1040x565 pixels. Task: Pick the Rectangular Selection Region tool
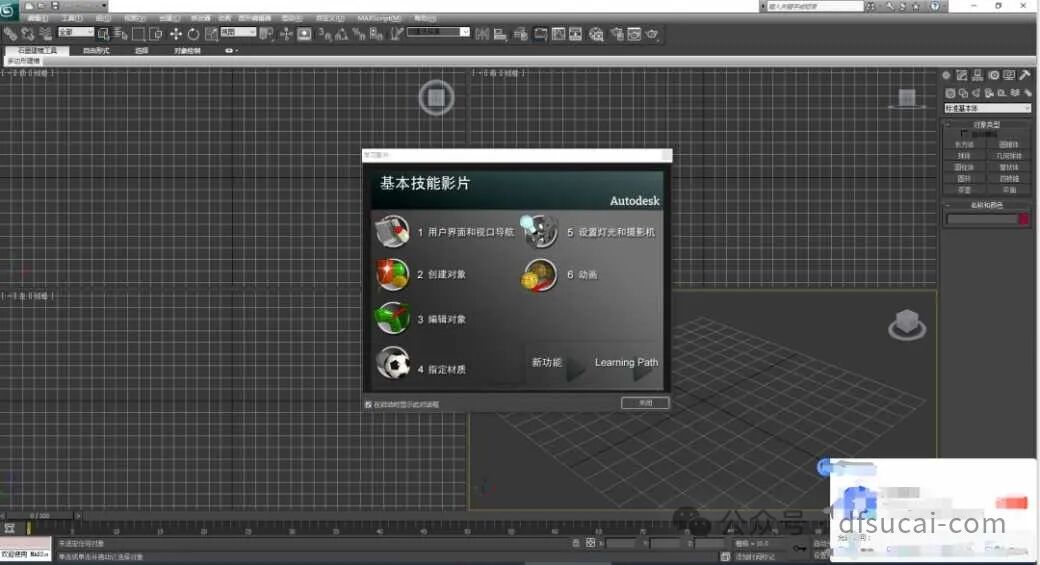pos(138,34)
